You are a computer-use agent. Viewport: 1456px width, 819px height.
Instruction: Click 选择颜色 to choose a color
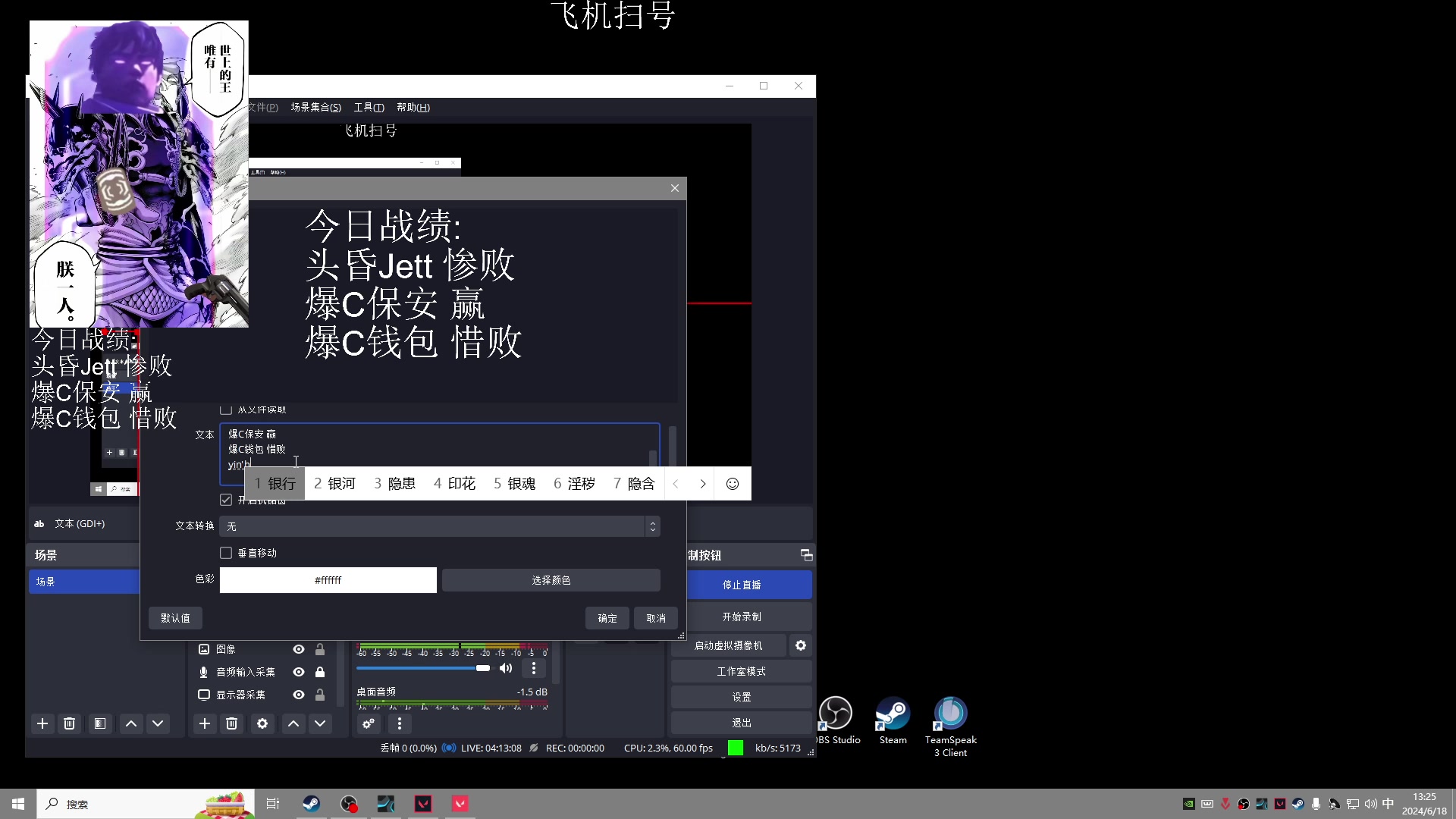point(551,581)
